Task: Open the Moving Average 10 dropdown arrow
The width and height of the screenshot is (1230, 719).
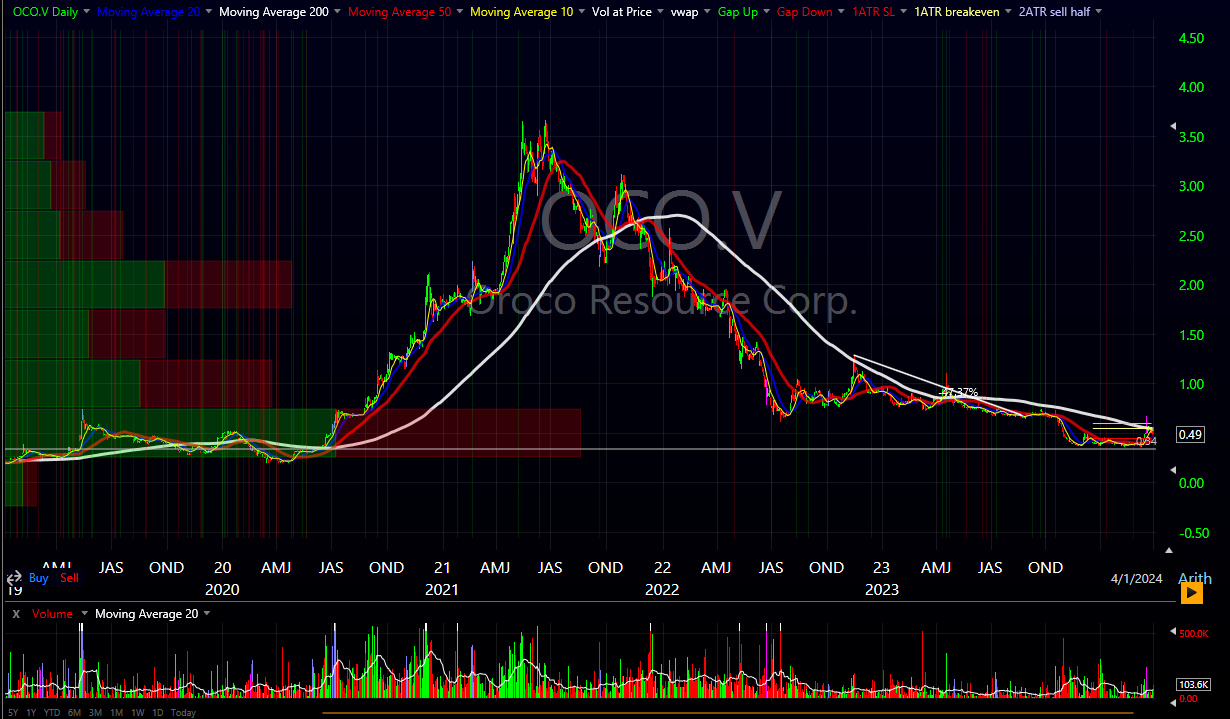Action: pos(582,12)
